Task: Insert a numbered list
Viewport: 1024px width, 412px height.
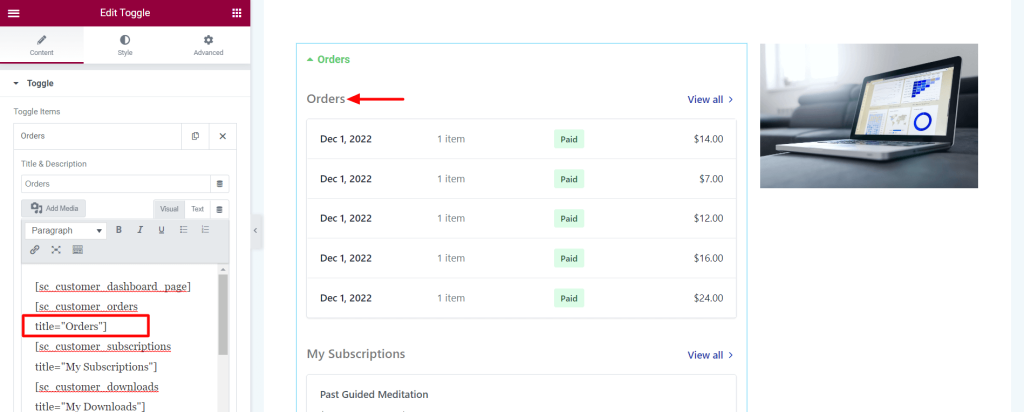Action: coord(205,230)
